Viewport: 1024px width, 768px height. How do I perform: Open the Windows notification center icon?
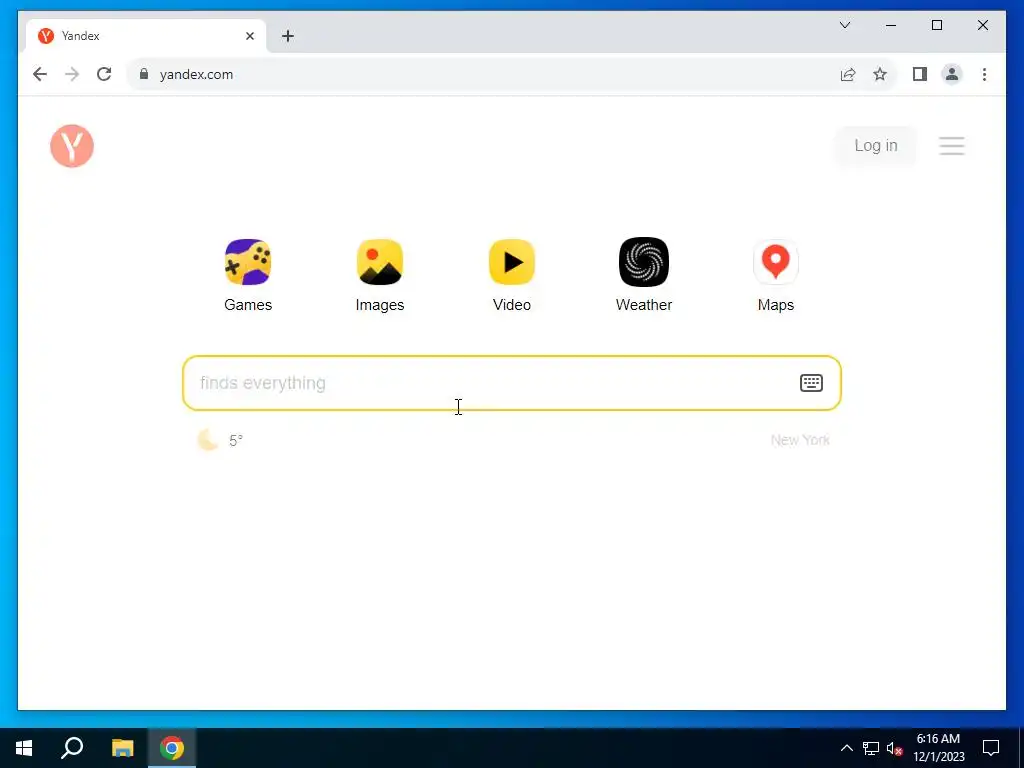pyautogui.click(x=991, y=748)
